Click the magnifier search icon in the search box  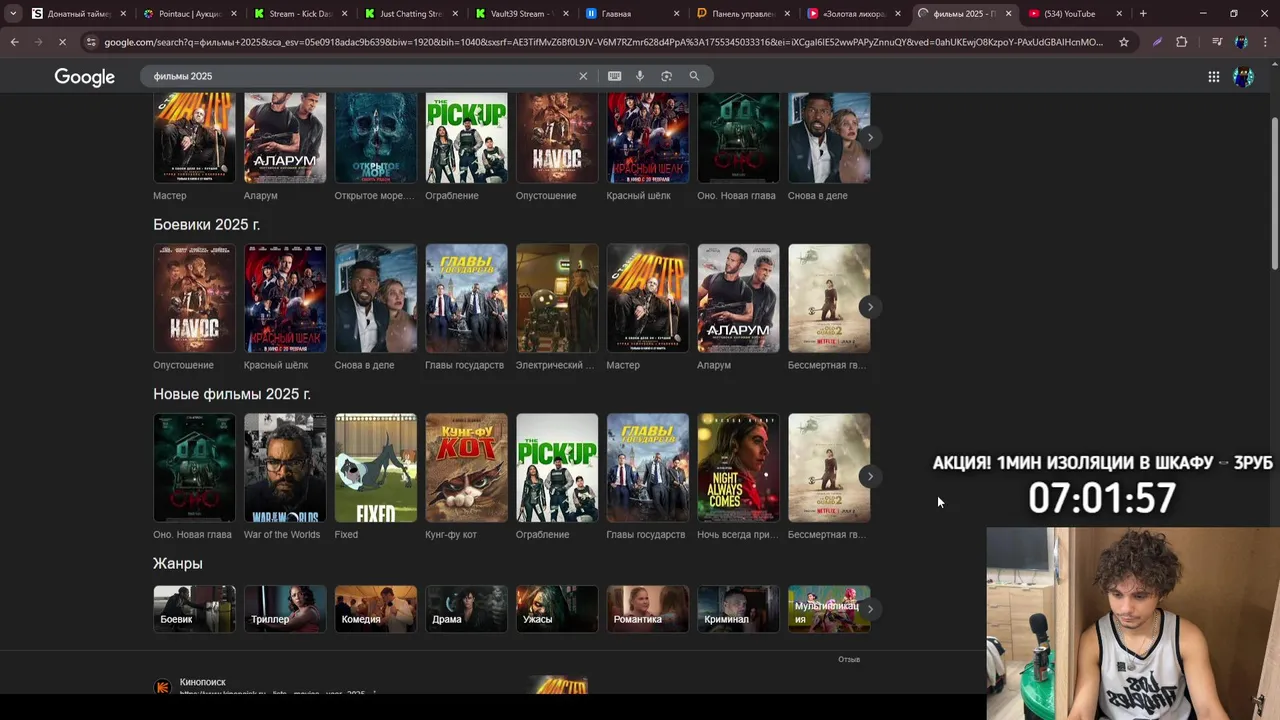694,76
